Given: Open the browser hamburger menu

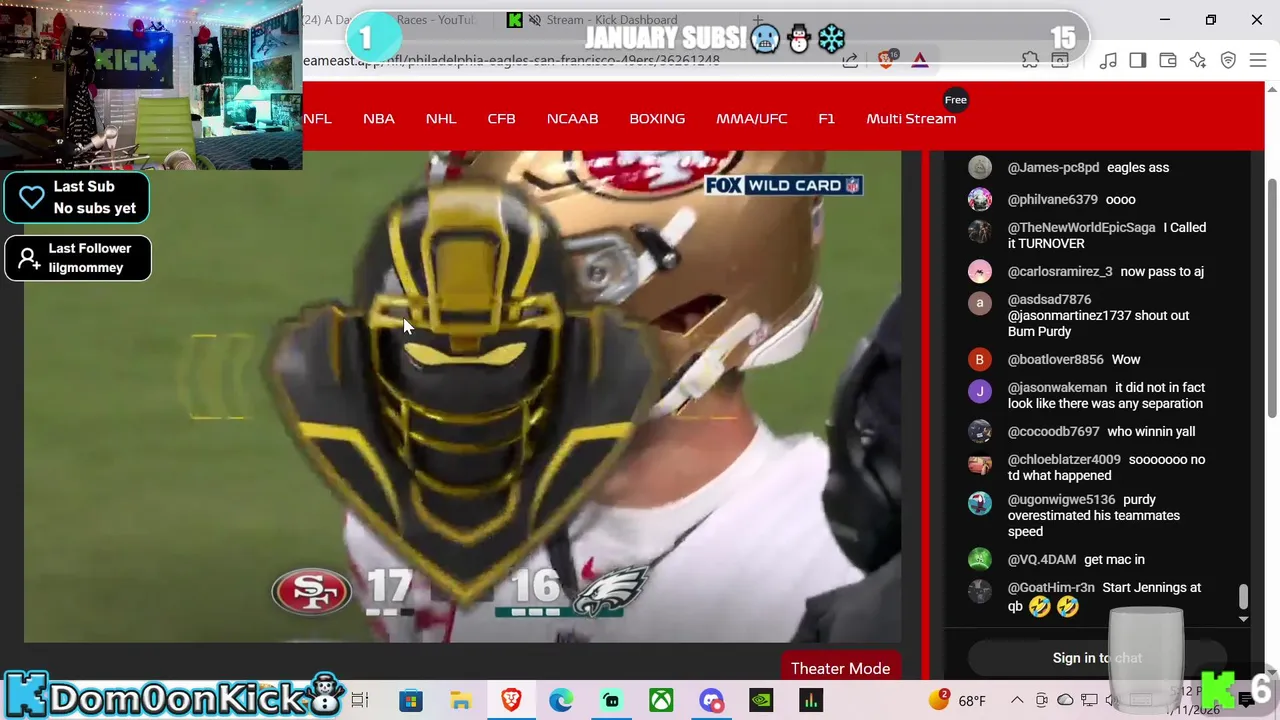Looking at the screenshot, I should pyautogui.click(x=1259, y=61).
